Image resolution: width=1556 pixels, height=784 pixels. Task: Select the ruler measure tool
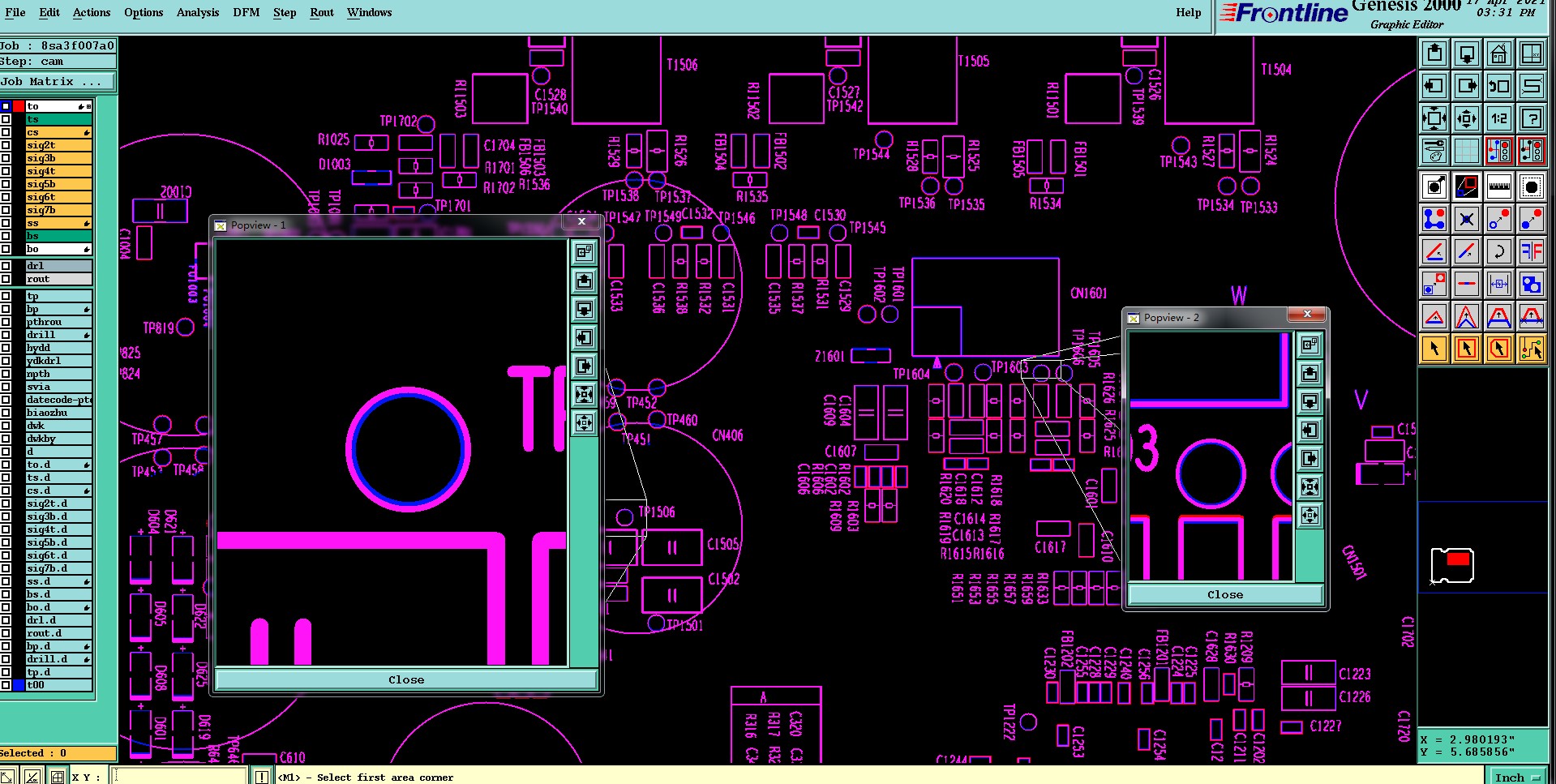click(1498, 186)
